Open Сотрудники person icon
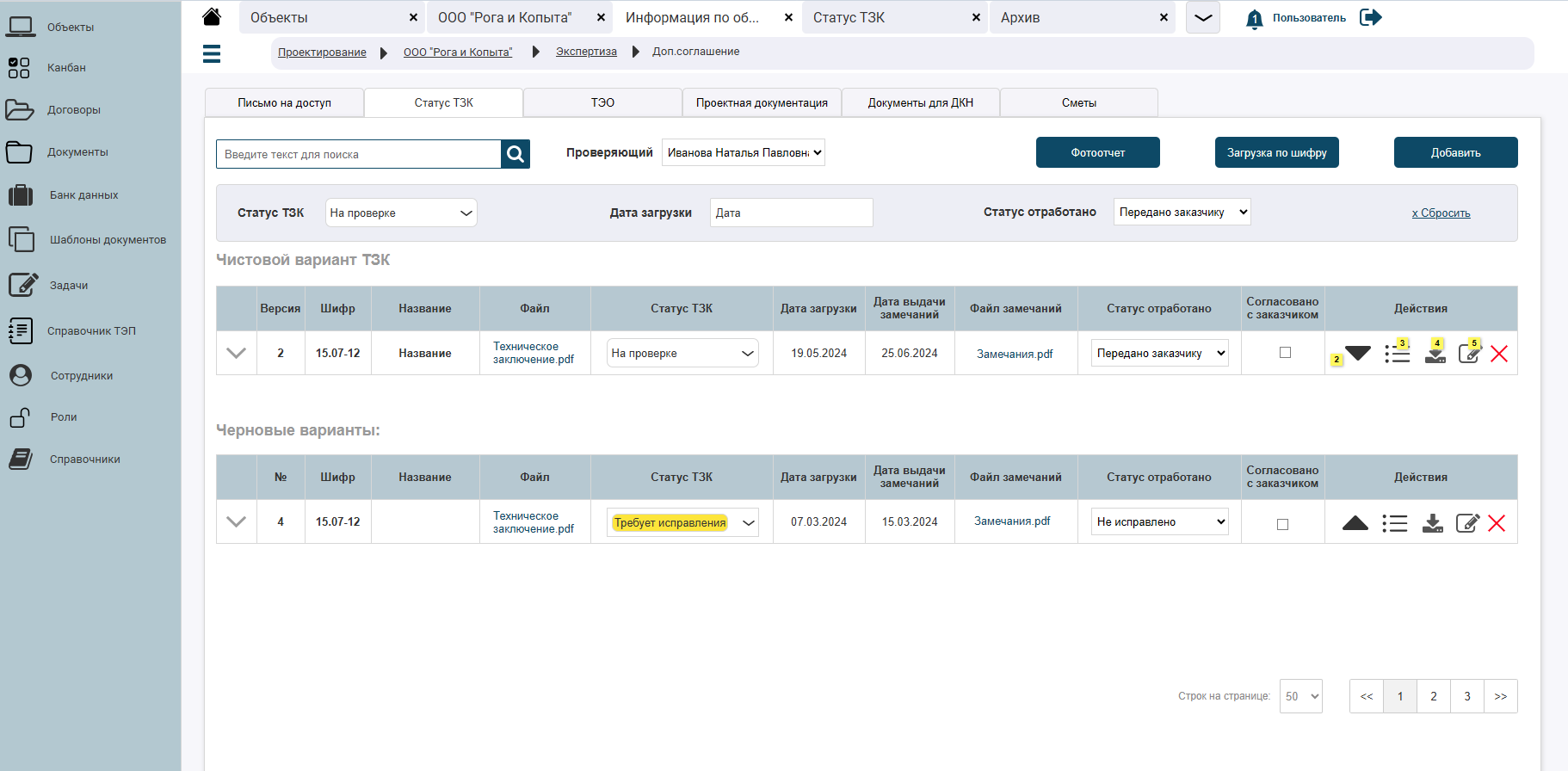Viewport: 1568px width, 771px height. point(21,375)
